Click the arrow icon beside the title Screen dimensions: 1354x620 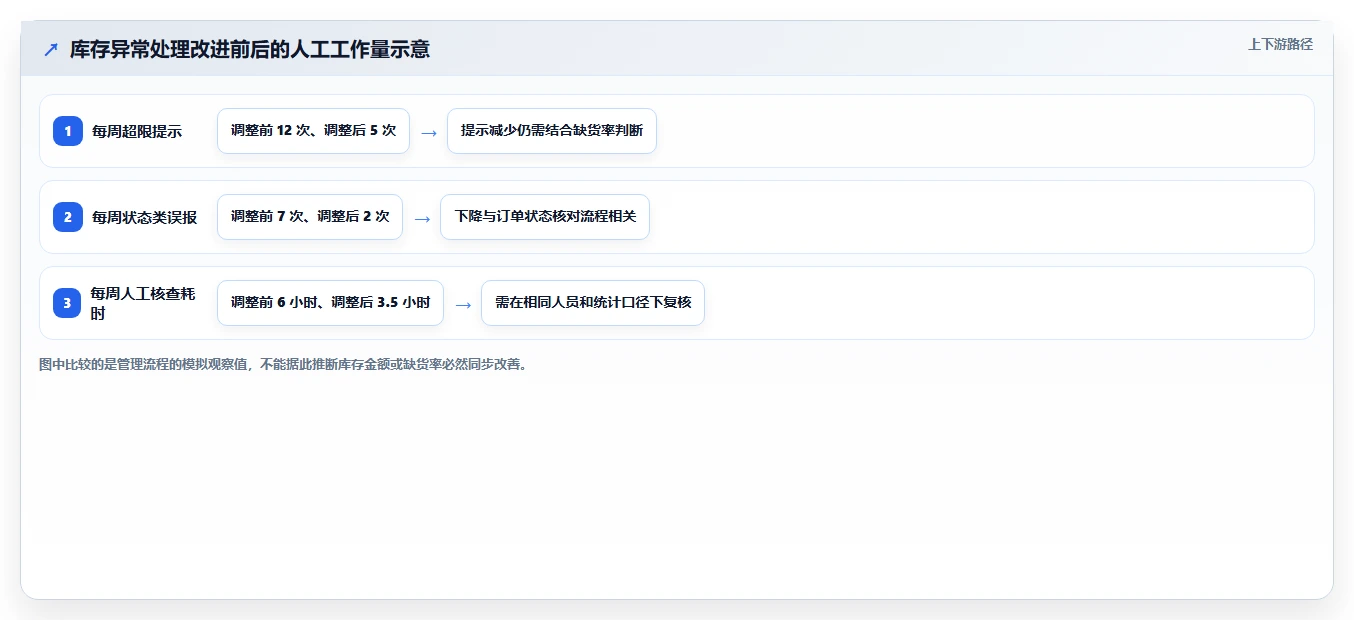coord(51,49)
